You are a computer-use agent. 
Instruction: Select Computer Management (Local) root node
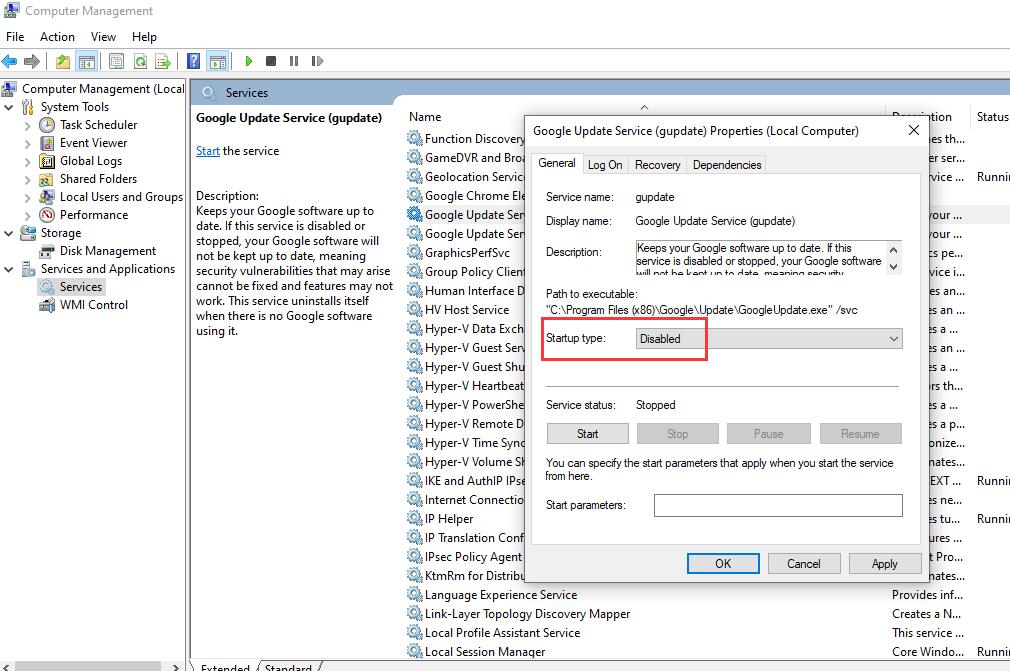(x=103, y=88)
